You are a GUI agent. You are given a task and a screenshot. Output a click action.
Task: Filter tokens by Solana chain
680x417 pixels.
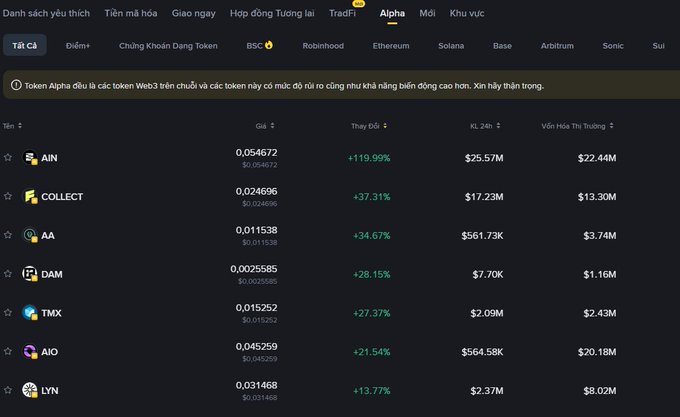[x=451, y=46]
